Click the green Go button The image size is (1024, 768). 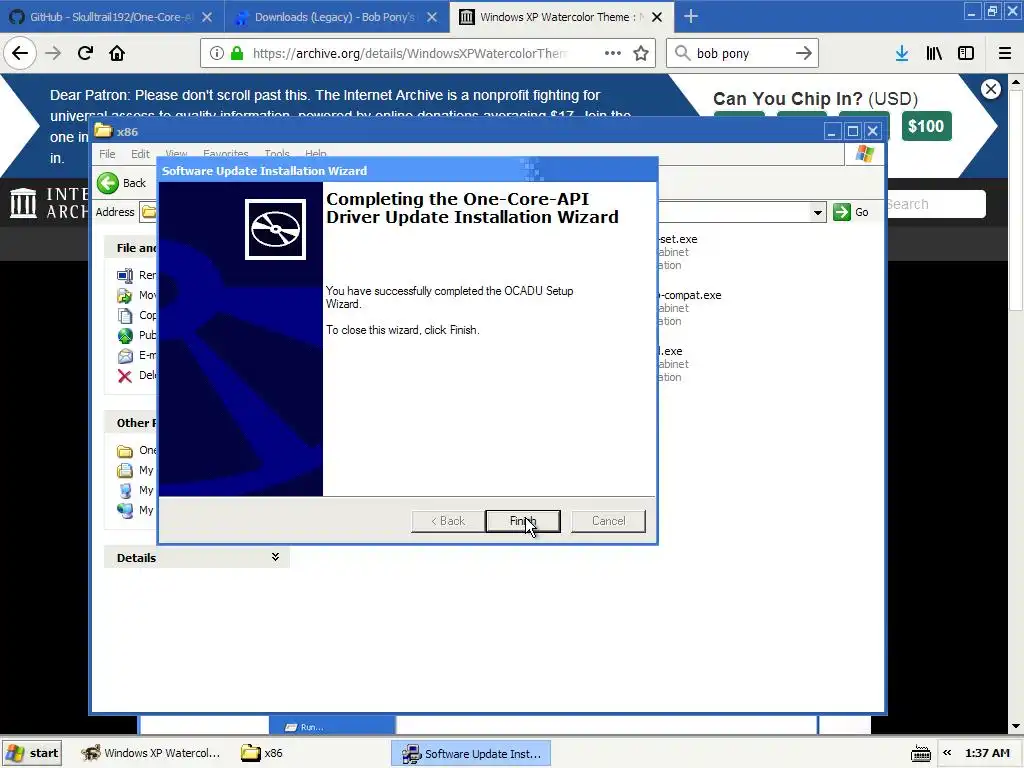point(851,212)
